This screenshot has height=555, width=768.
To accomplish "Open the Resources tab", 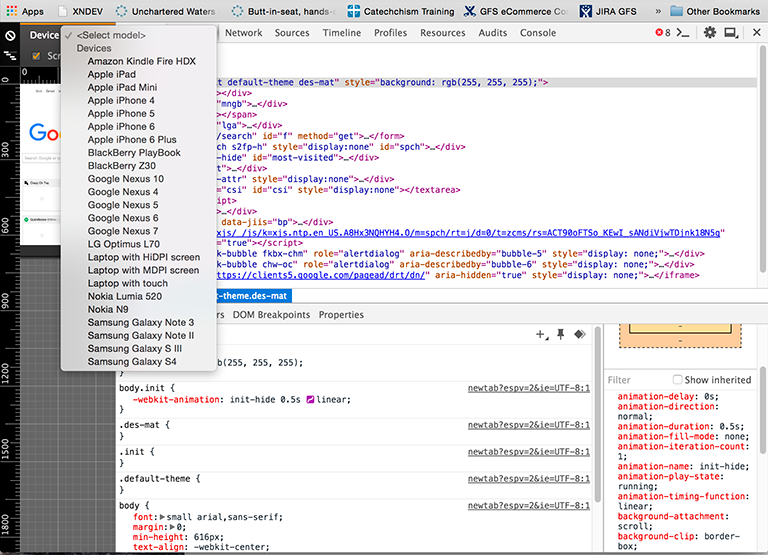I will click(x=443, y=33).
